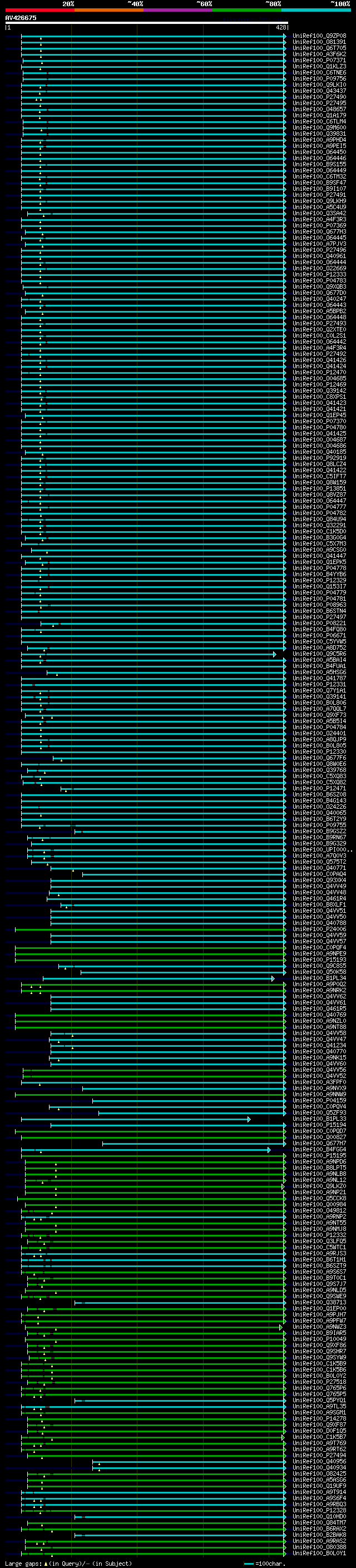Click the query end position 428
Image resolution: width=356 pixels, height=1568 pixels.
pyautogui.click(x=280, y=27)
